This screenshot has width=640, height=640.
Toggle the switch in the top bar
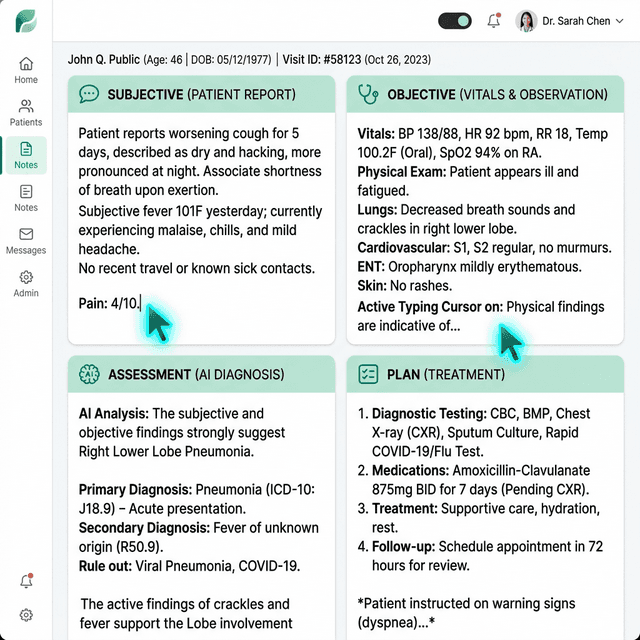pos(455,21)
